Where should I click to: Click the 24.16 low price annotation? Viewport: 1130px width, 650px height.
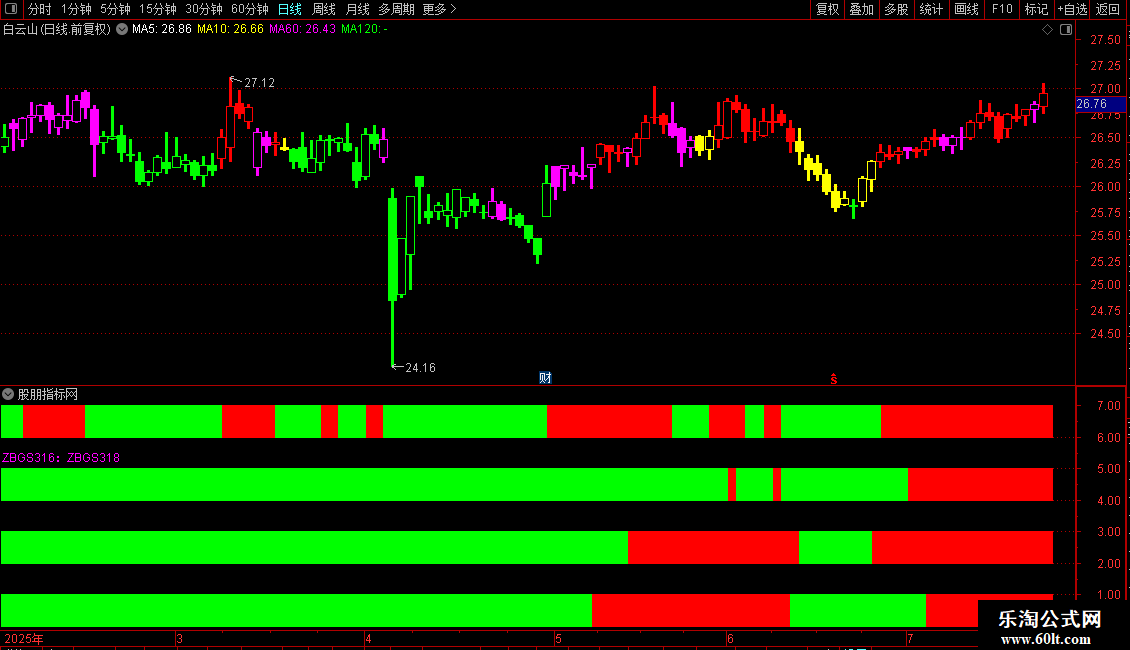(420, 368)
